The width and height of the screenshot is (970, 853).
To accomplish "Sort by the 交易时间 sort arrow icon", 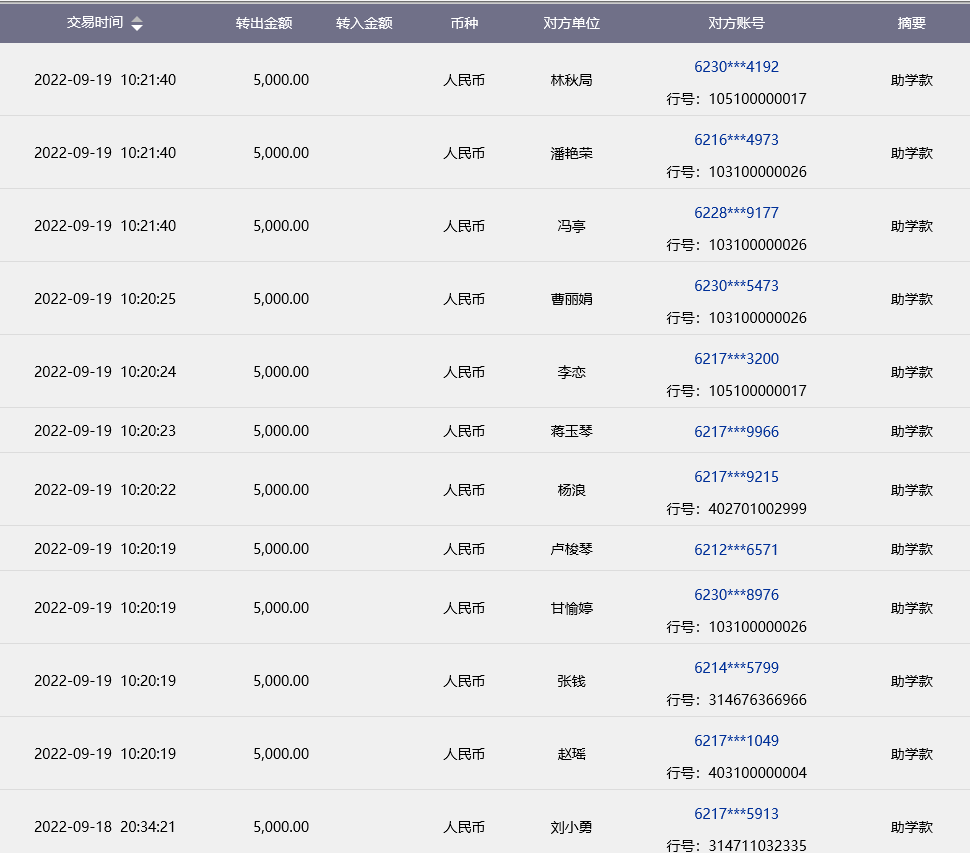I will (137, 24).
